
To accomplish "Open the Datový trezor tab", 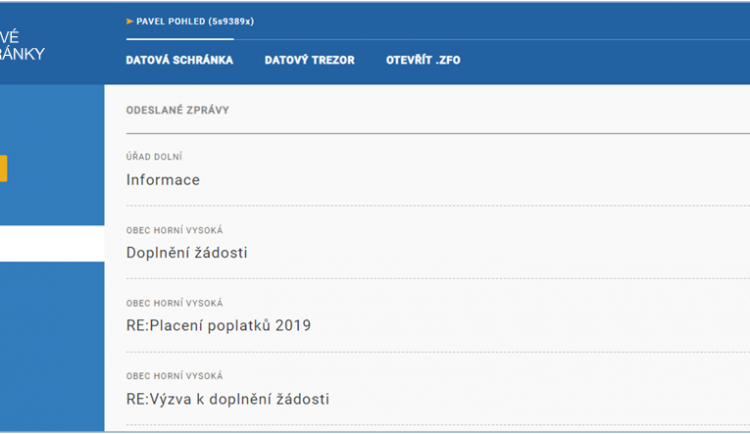I will pos(309,60).
